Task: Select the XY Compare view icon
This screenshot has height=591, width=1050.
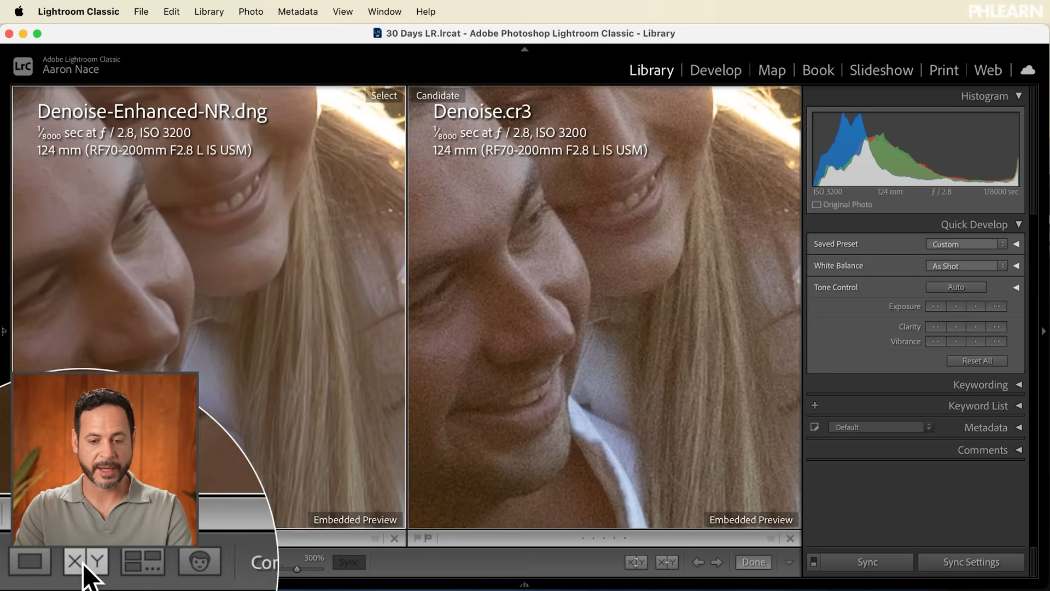Action: click(x=85, y=561)
